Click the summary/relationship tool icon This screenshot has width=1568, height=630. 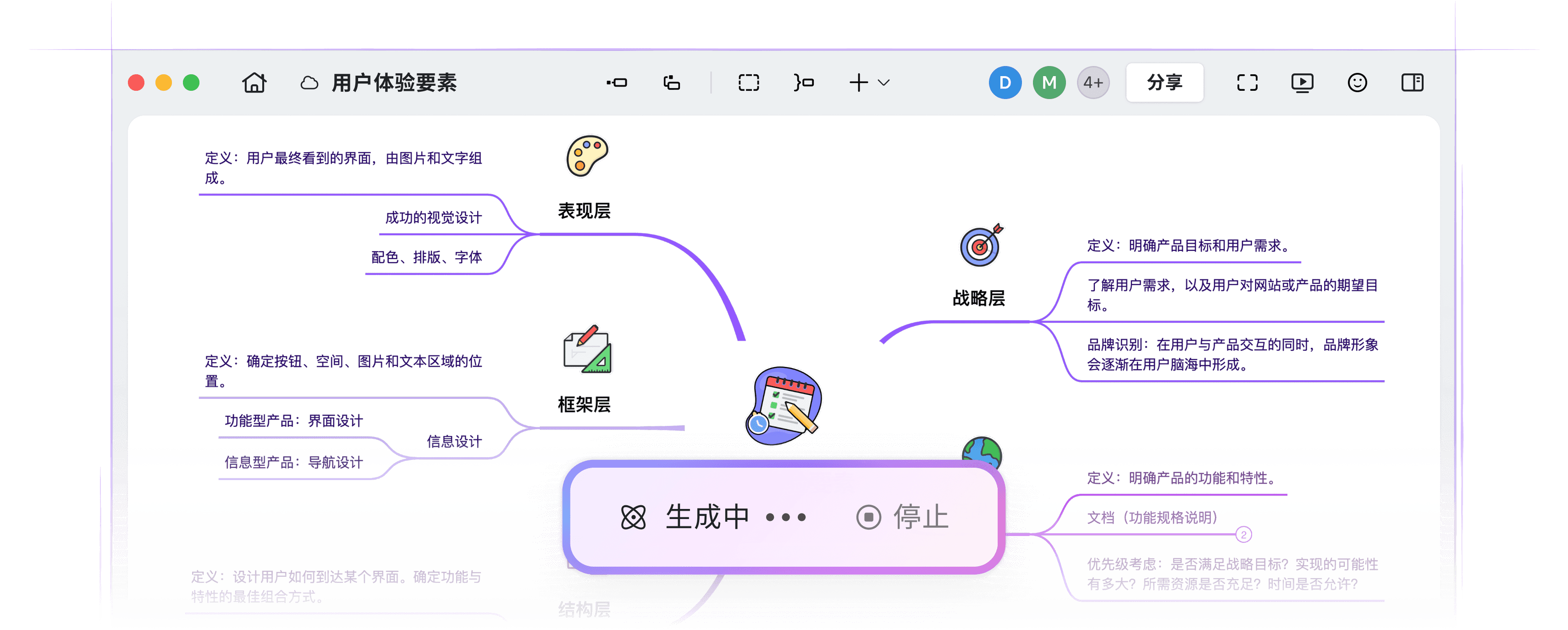[x=802, y=82]
